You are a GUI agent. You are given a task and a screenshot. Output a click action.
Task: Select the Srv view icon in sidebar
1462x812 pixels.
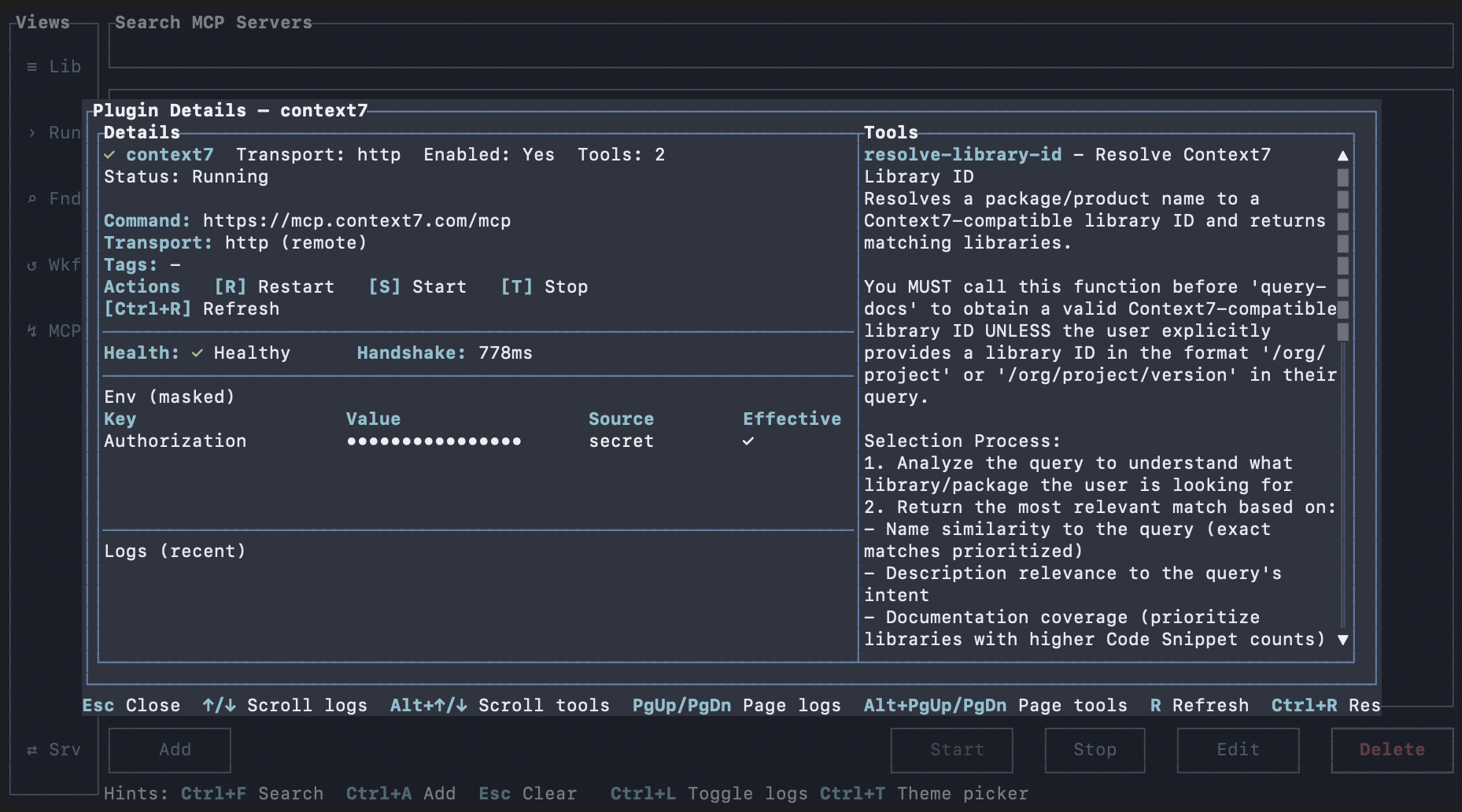coord(31,750)
